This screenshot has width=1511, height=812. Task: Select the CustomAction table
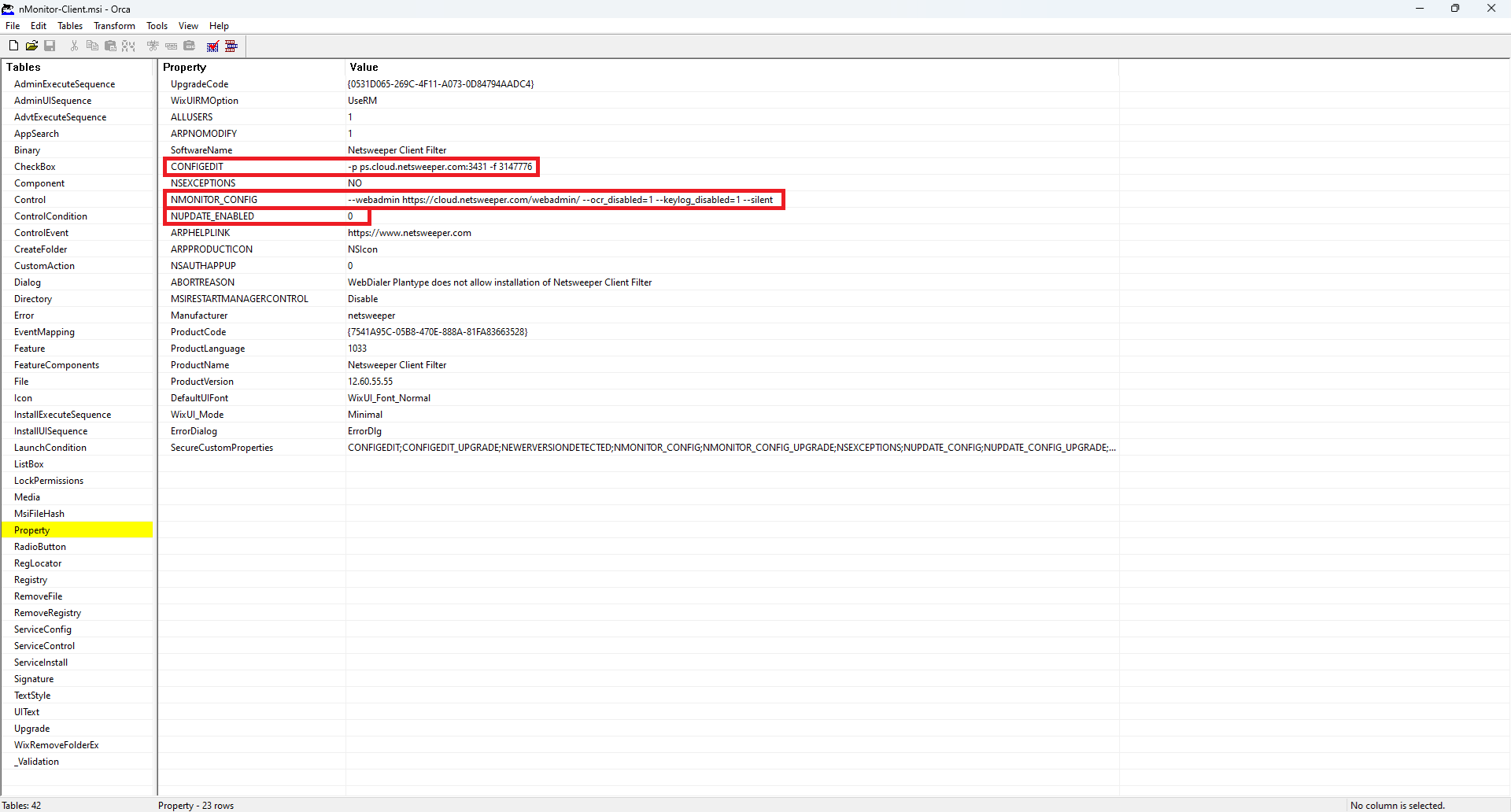pyautogui.click(x=44, y=266)
